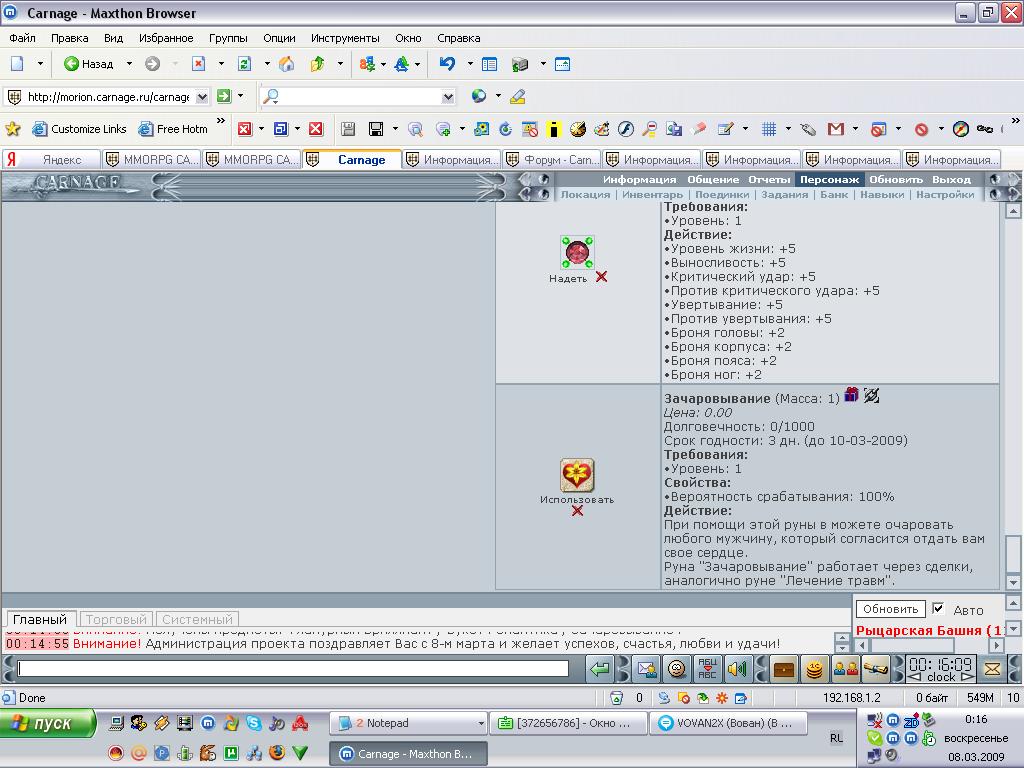This screenshot has width=1024, height=768.
Task: Open the Избранное menu
Action: click(x=166, y=38)
